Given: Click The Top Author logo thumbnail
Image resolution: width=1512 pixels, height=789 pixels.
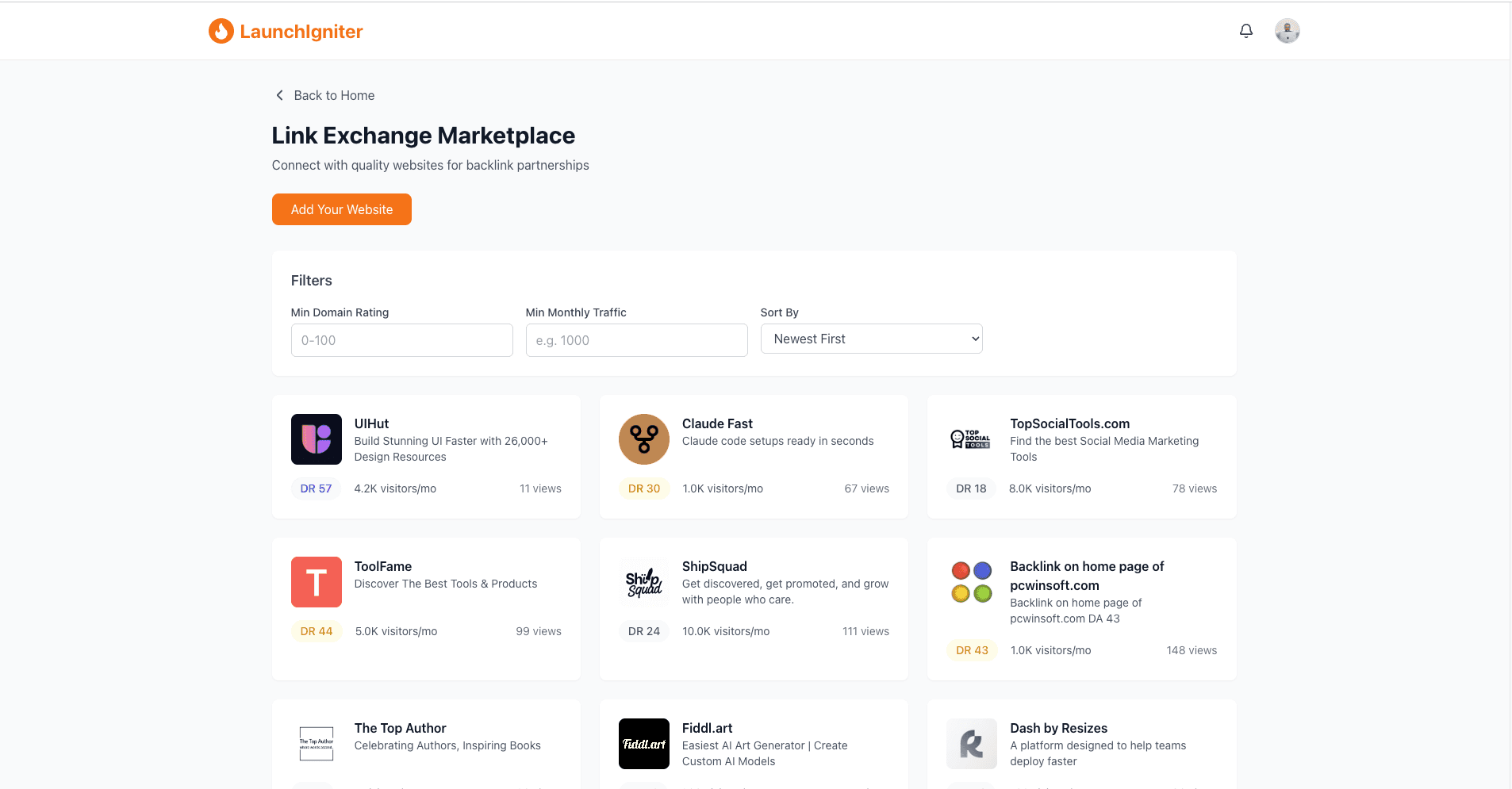Looking at the screenshot, I should (316, 744).
